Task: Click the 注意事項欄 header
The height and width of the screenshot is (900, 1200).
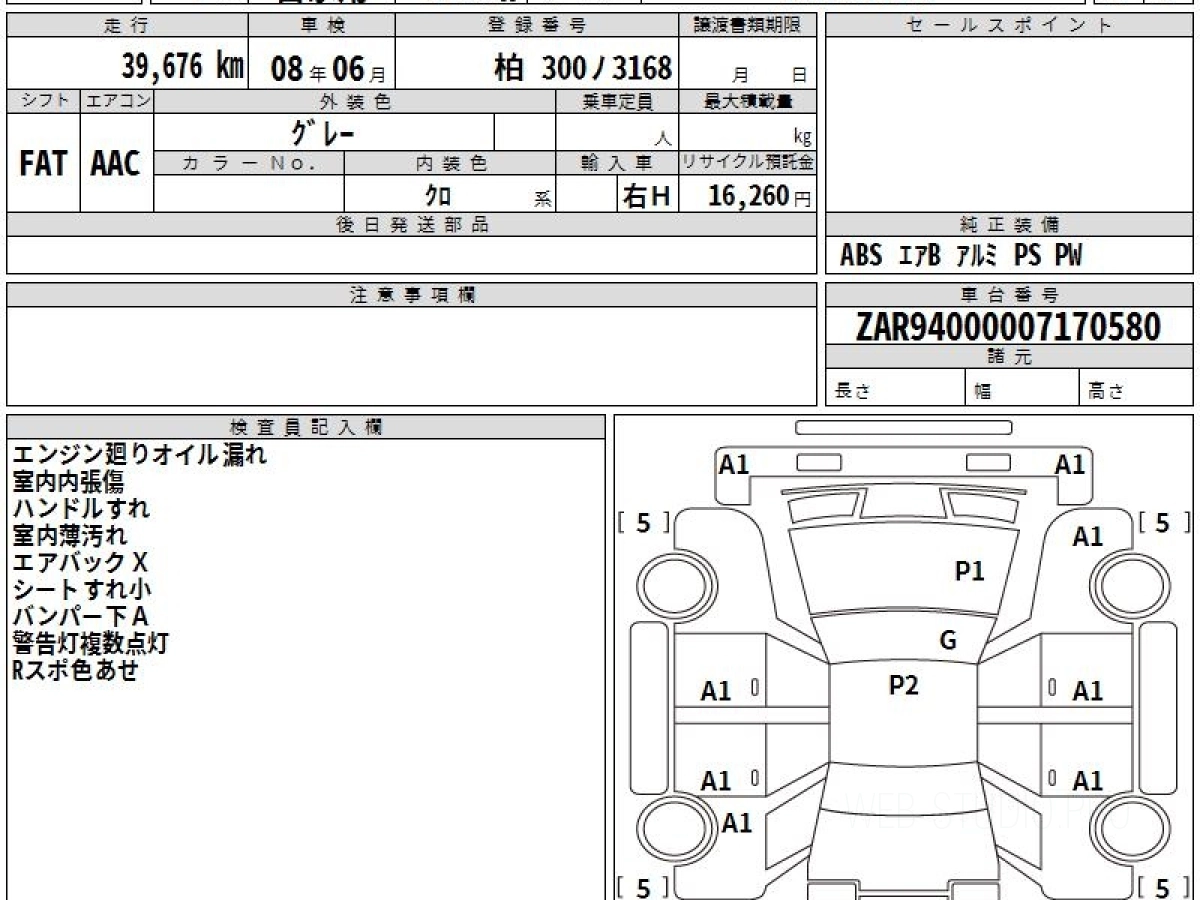Action: [412, 295]
